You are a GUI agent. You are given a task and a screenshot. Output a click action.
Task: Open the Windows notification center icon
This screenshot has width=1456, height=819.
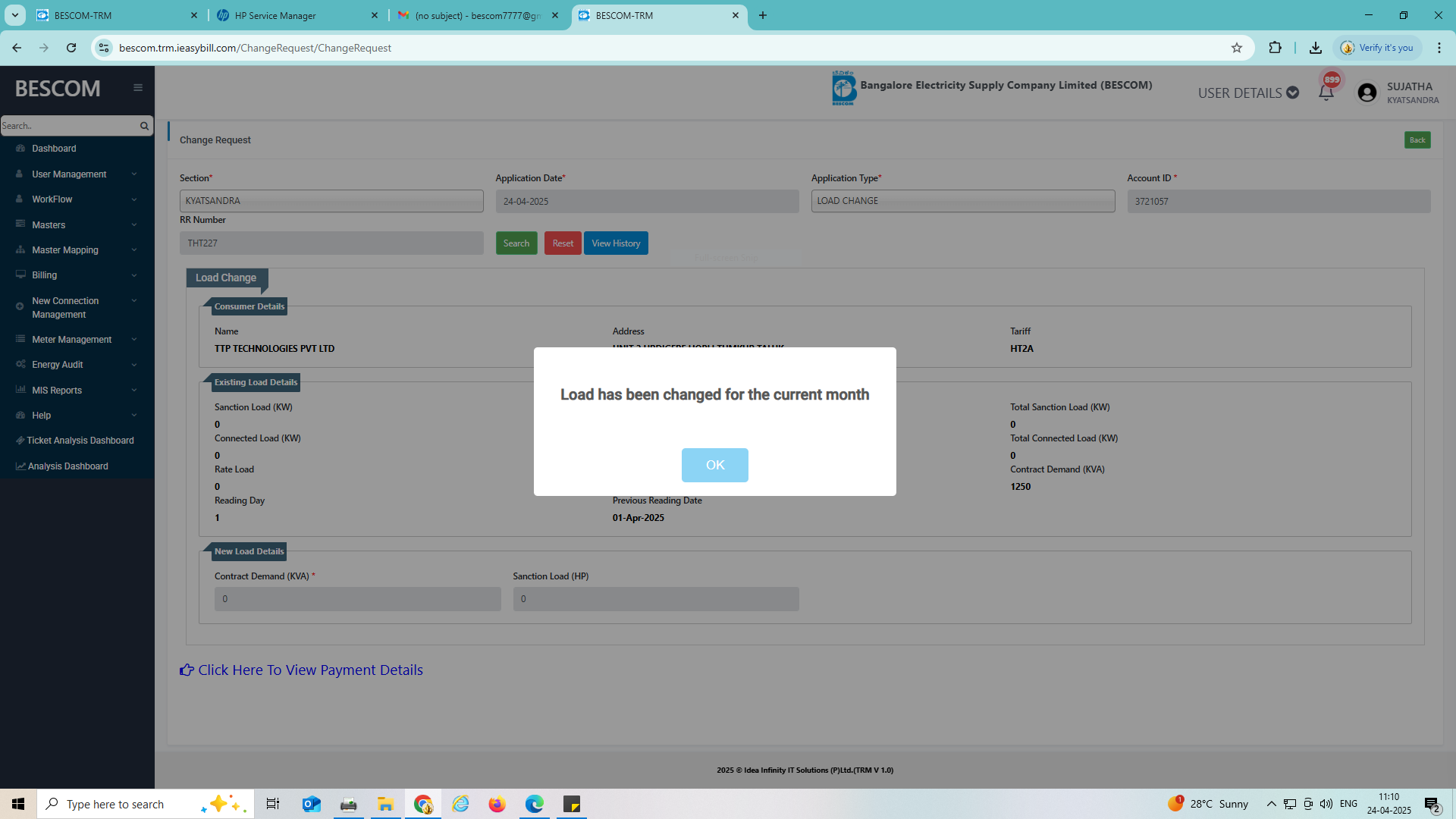1432,805
